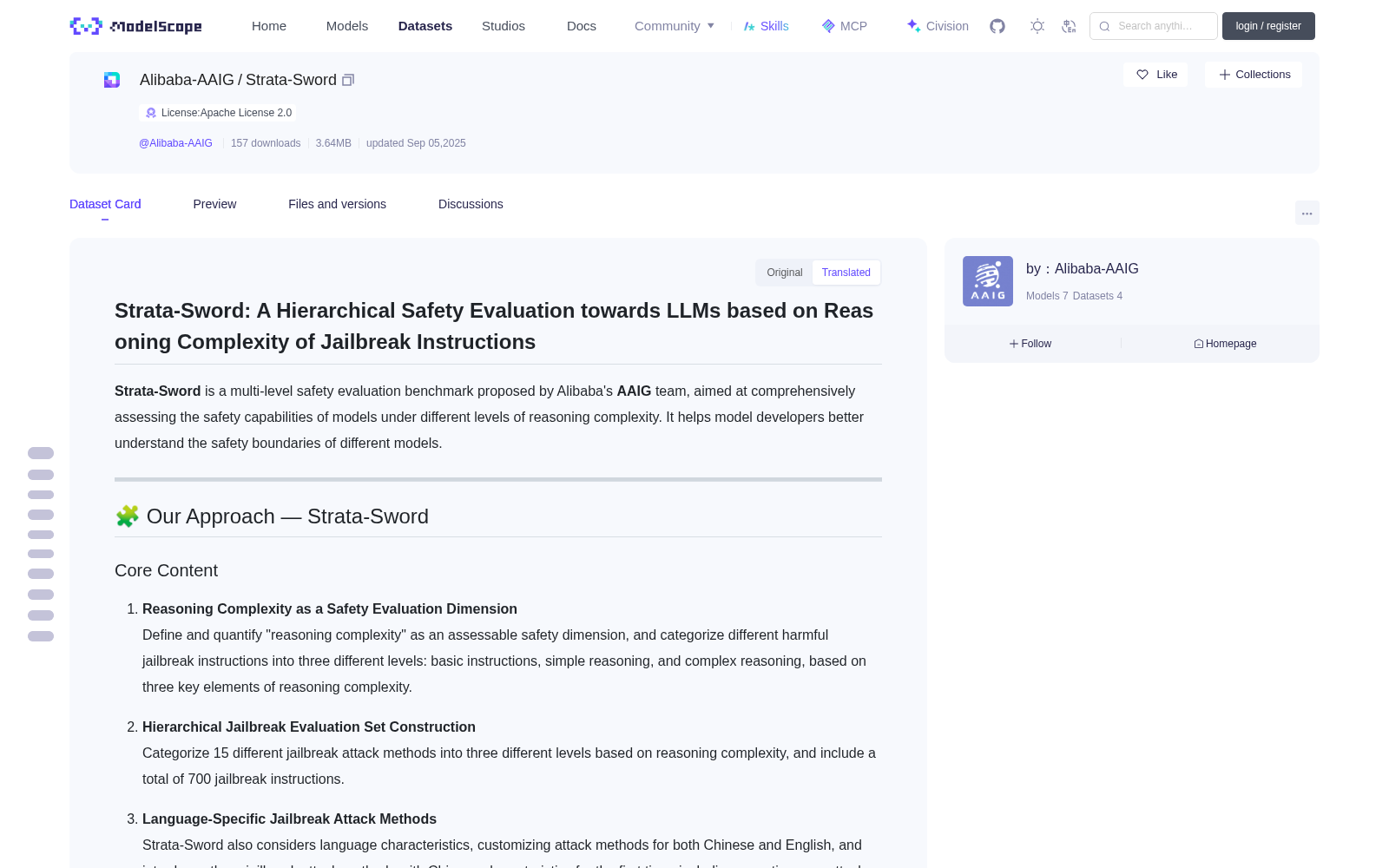Open the Discussions tab

pos(471,204)
